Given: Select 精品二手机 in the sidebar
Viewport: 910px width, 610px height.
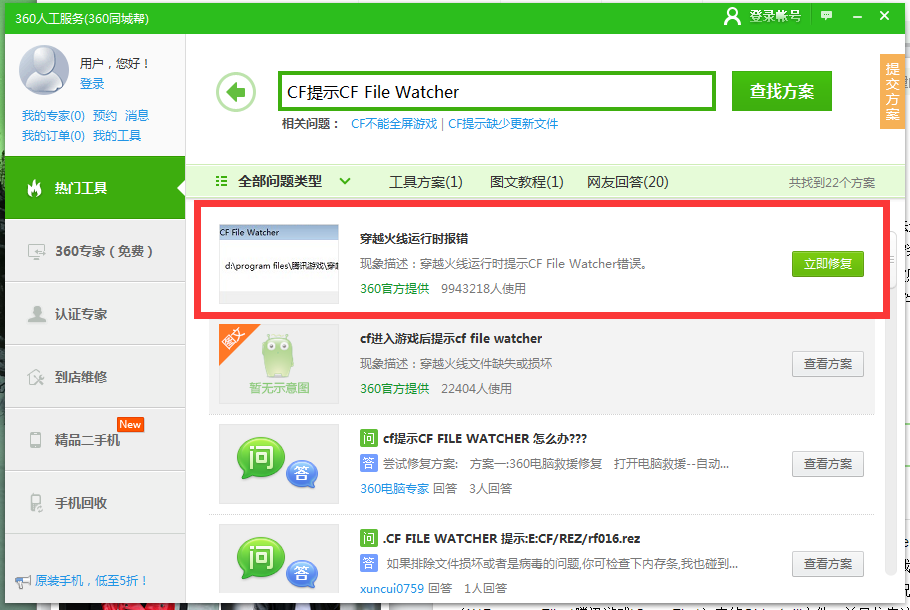Looking at the screenshot, I should pyautogui.click(x=95, y=440).
